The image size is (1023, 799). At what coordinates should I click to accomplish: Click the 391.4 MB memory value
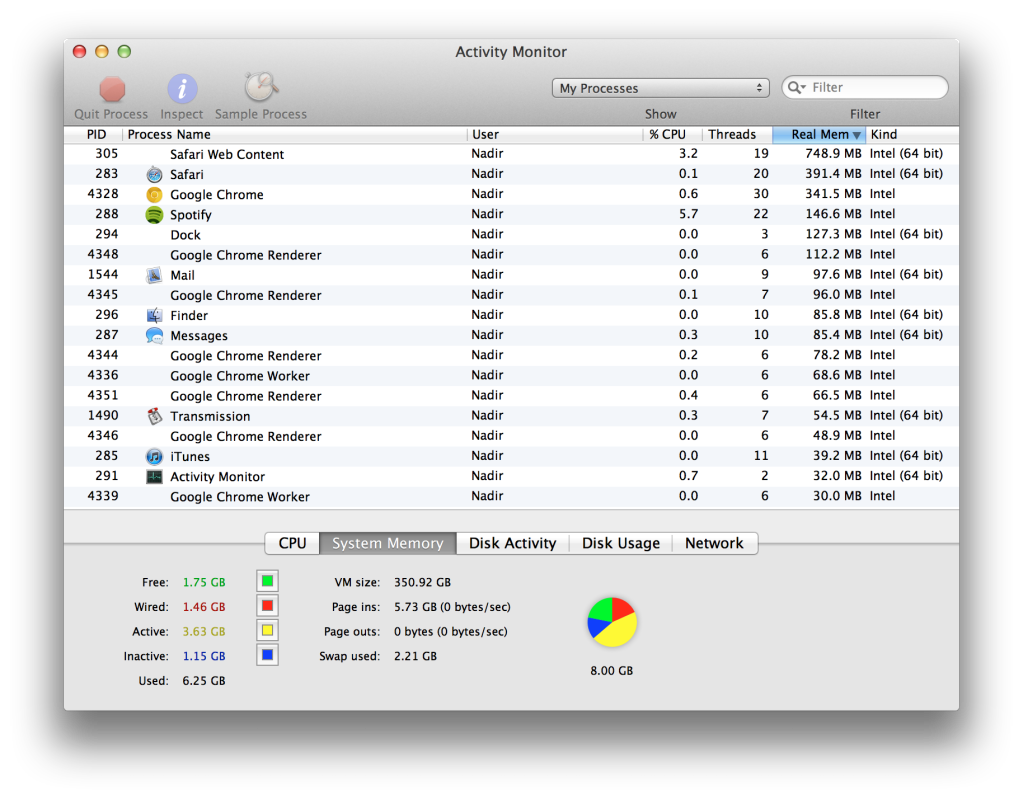(833, 174)
